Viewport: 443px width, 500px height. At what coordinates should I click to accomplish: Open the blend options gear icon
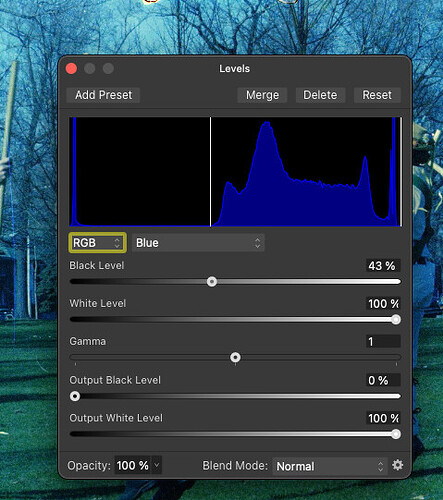(x=397, y=465)
